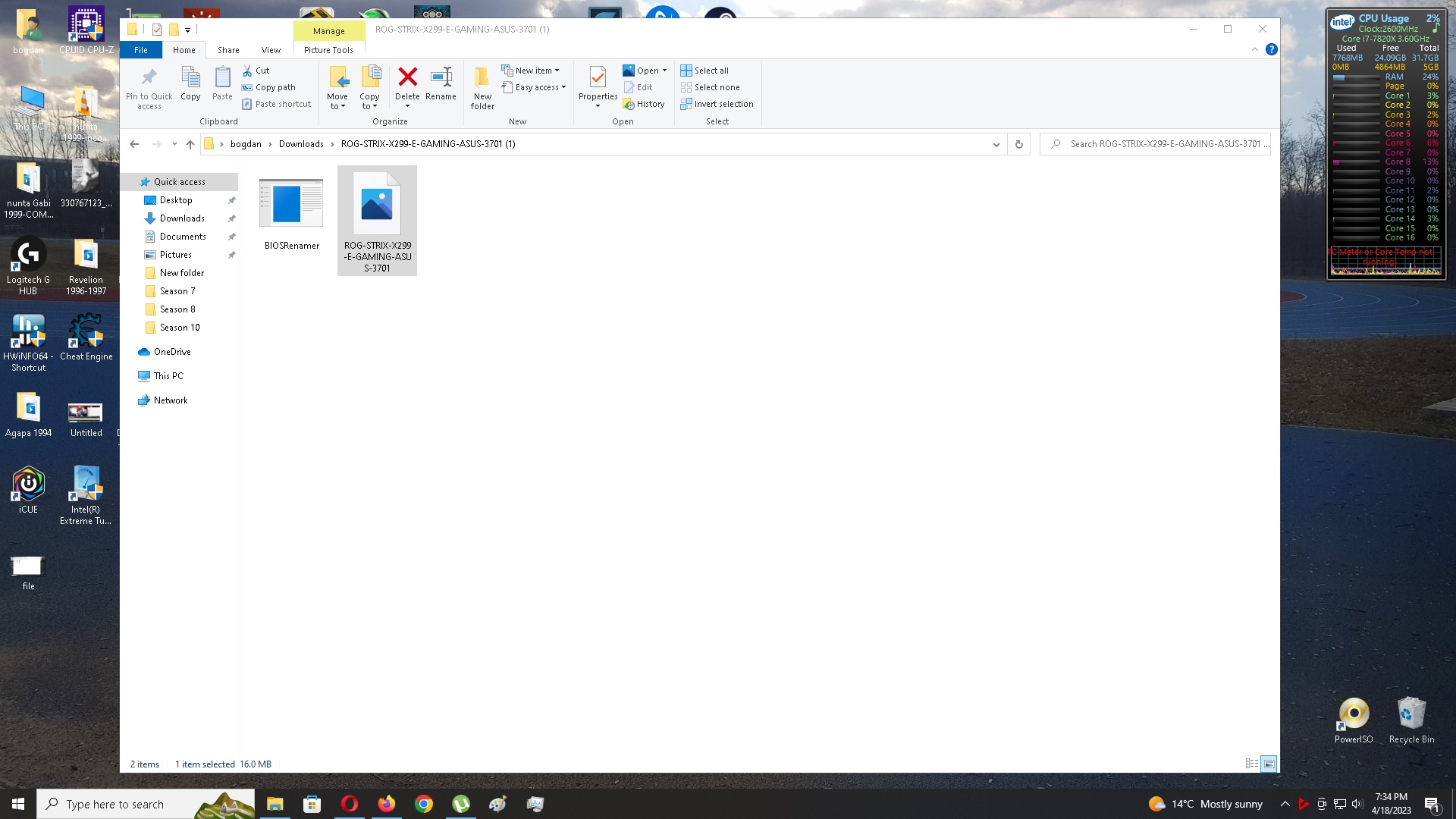Click the folder search box
The image size is (1456, 819).
[x=1155, y=144]
